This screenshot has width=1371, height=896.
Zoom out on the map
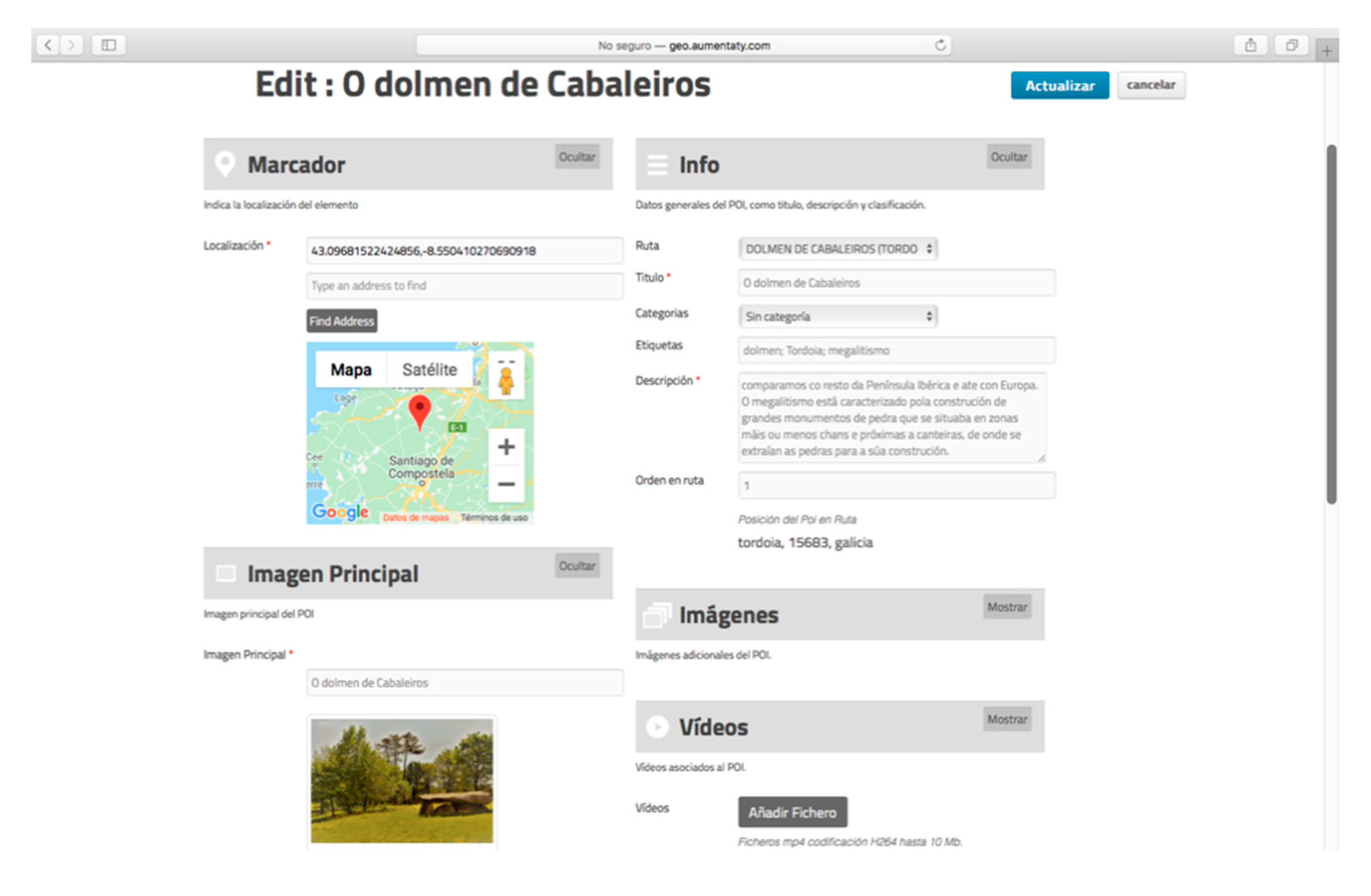(x=506, y=484)
